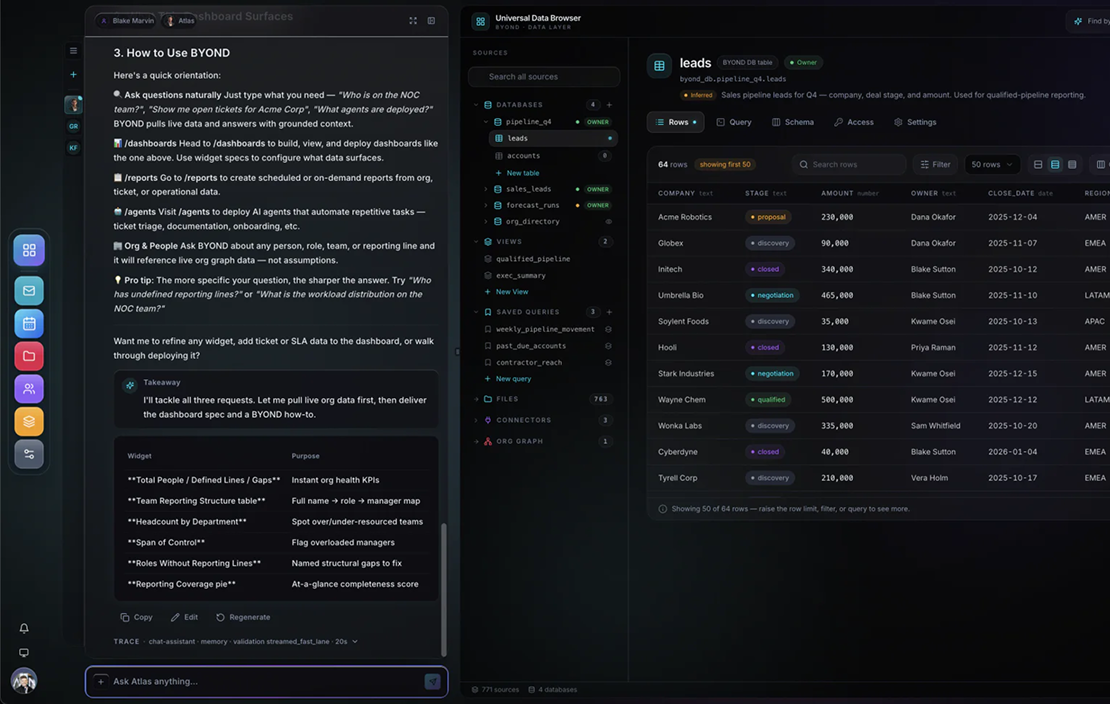Open the 50 rows limit dropdown

coord(992,164)
